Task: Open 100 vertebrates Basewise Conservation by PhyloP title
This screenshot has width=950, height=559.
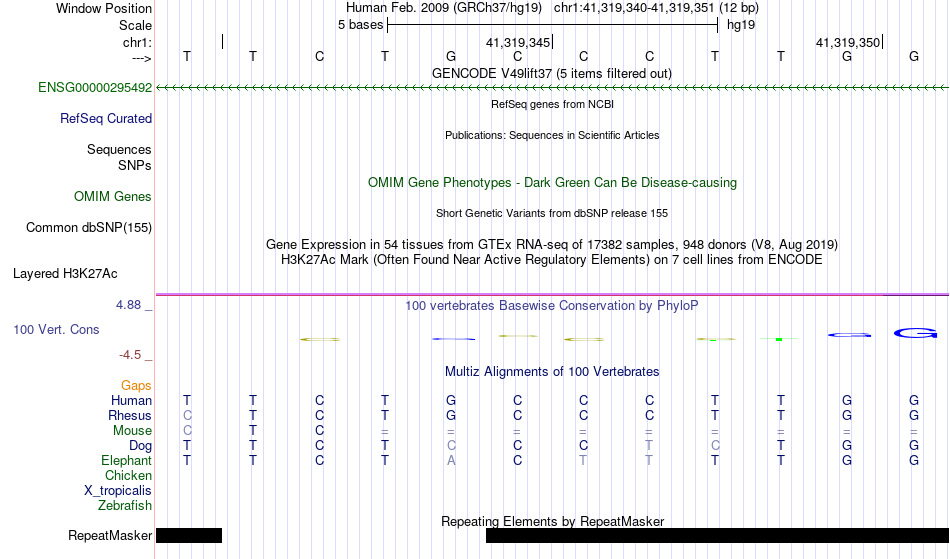Action: 551,306
